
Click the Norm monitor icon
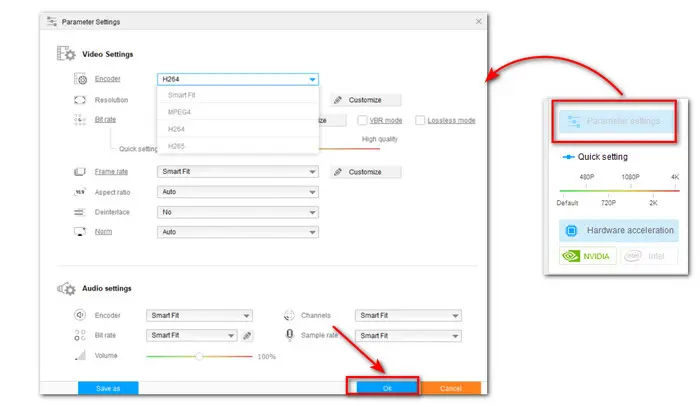pos(80,232)
